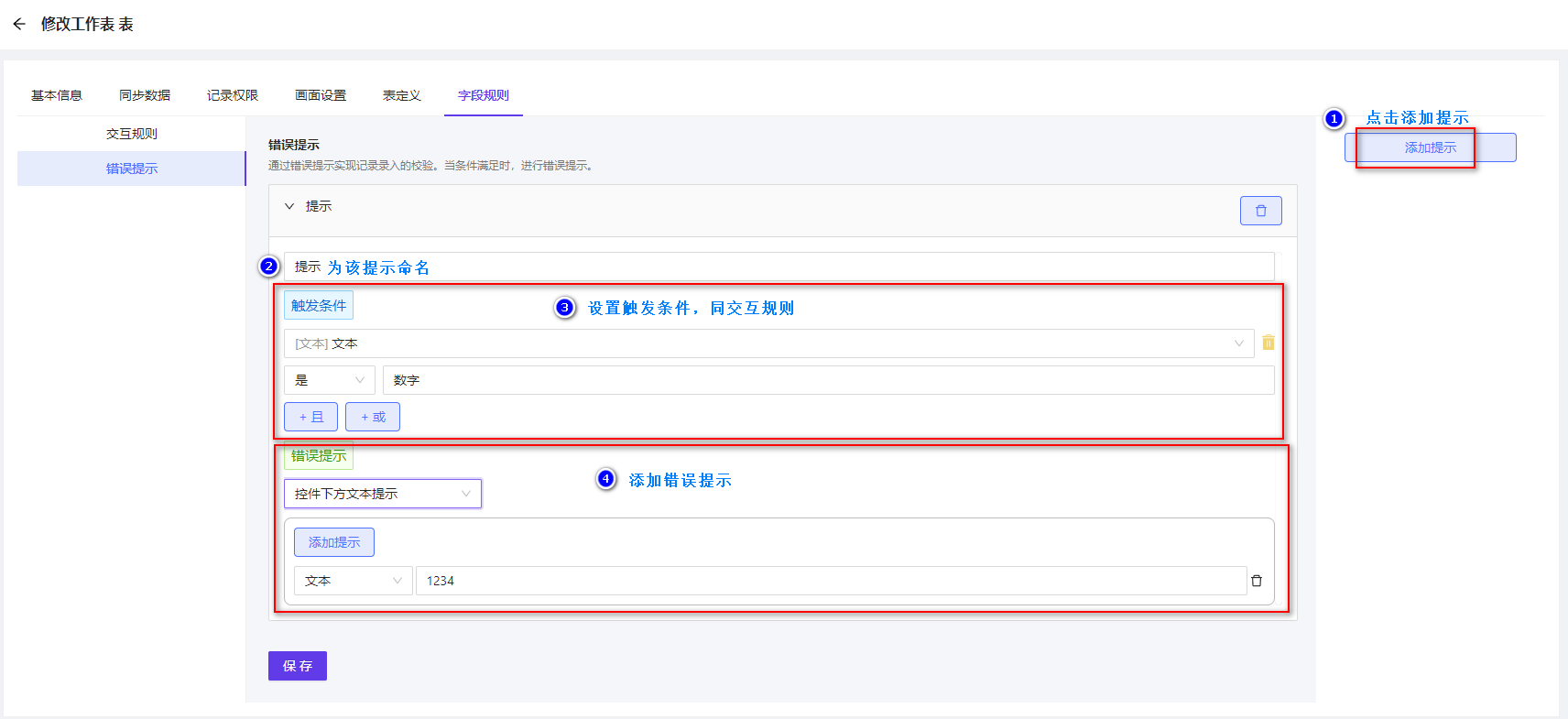Screen dimensions: 1568x719
Task: Select the 字段规则 tab
Action: [x=484, y=95]
